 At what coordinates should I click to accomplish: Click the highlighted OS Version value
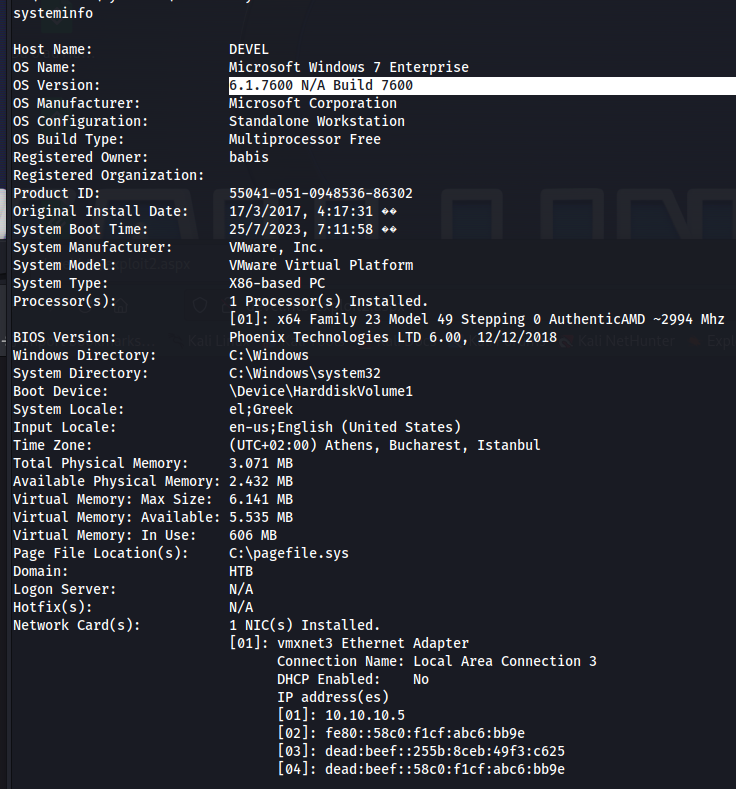321,85
